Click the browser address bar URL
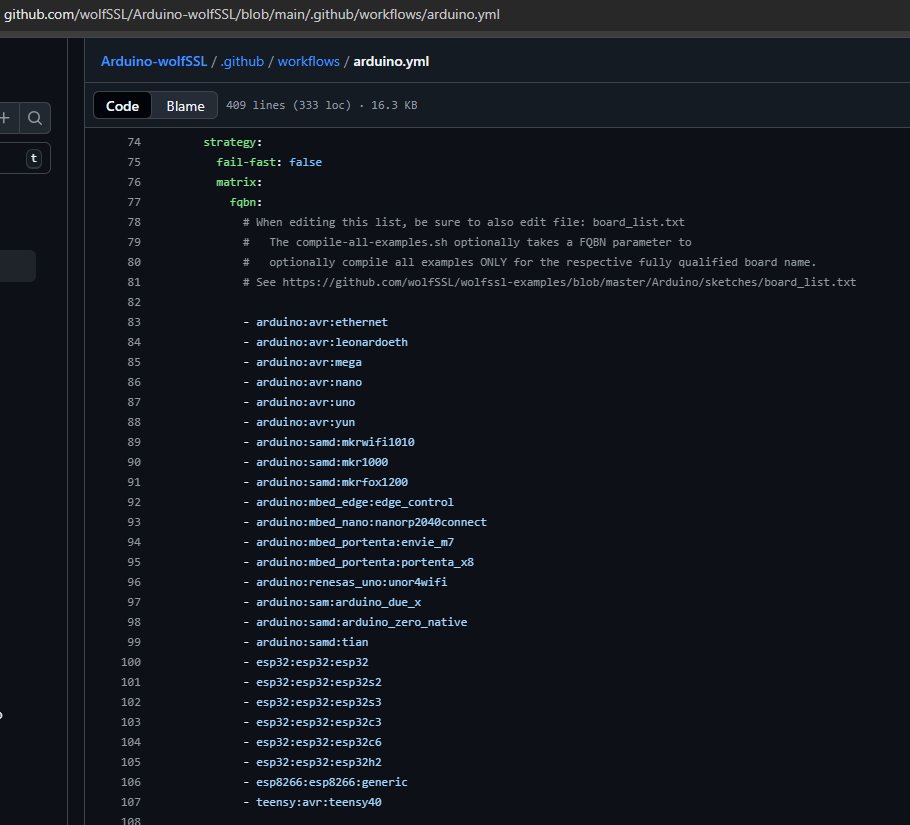 point(252,15)
